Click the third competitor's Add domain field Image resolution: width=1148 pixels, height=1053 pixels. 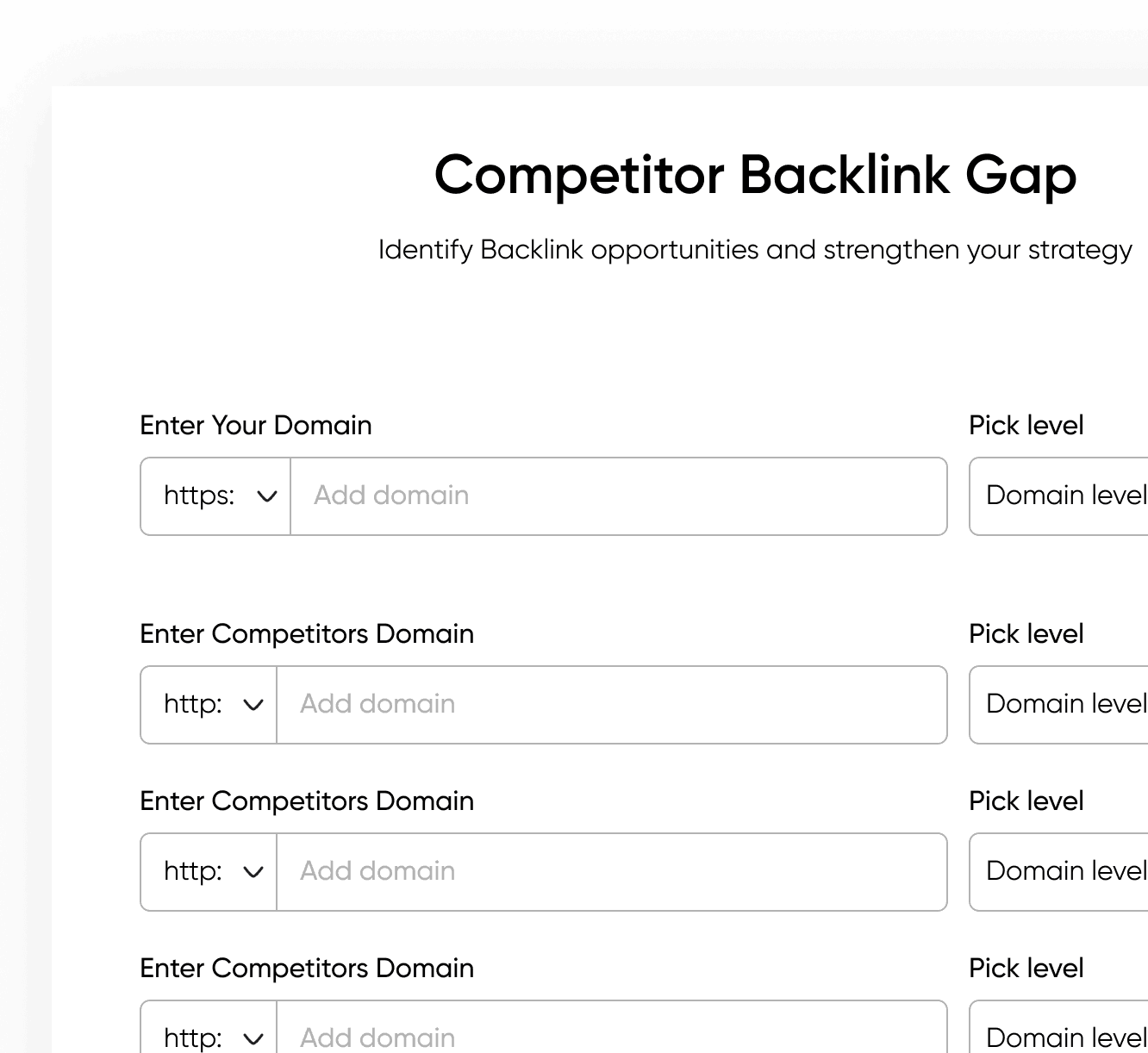click(611, 1036)
